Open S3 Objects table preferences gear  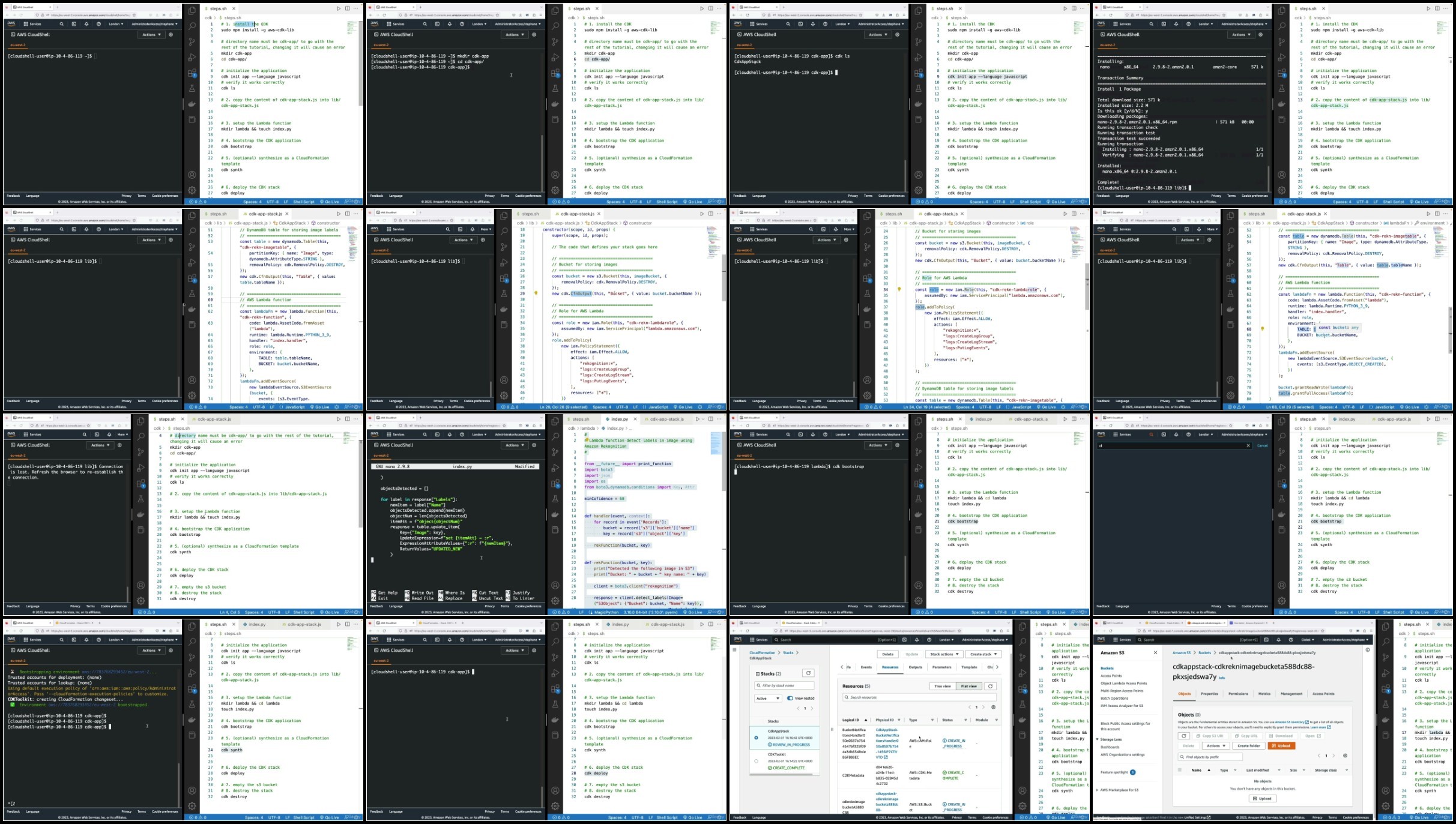point(1345,756)
